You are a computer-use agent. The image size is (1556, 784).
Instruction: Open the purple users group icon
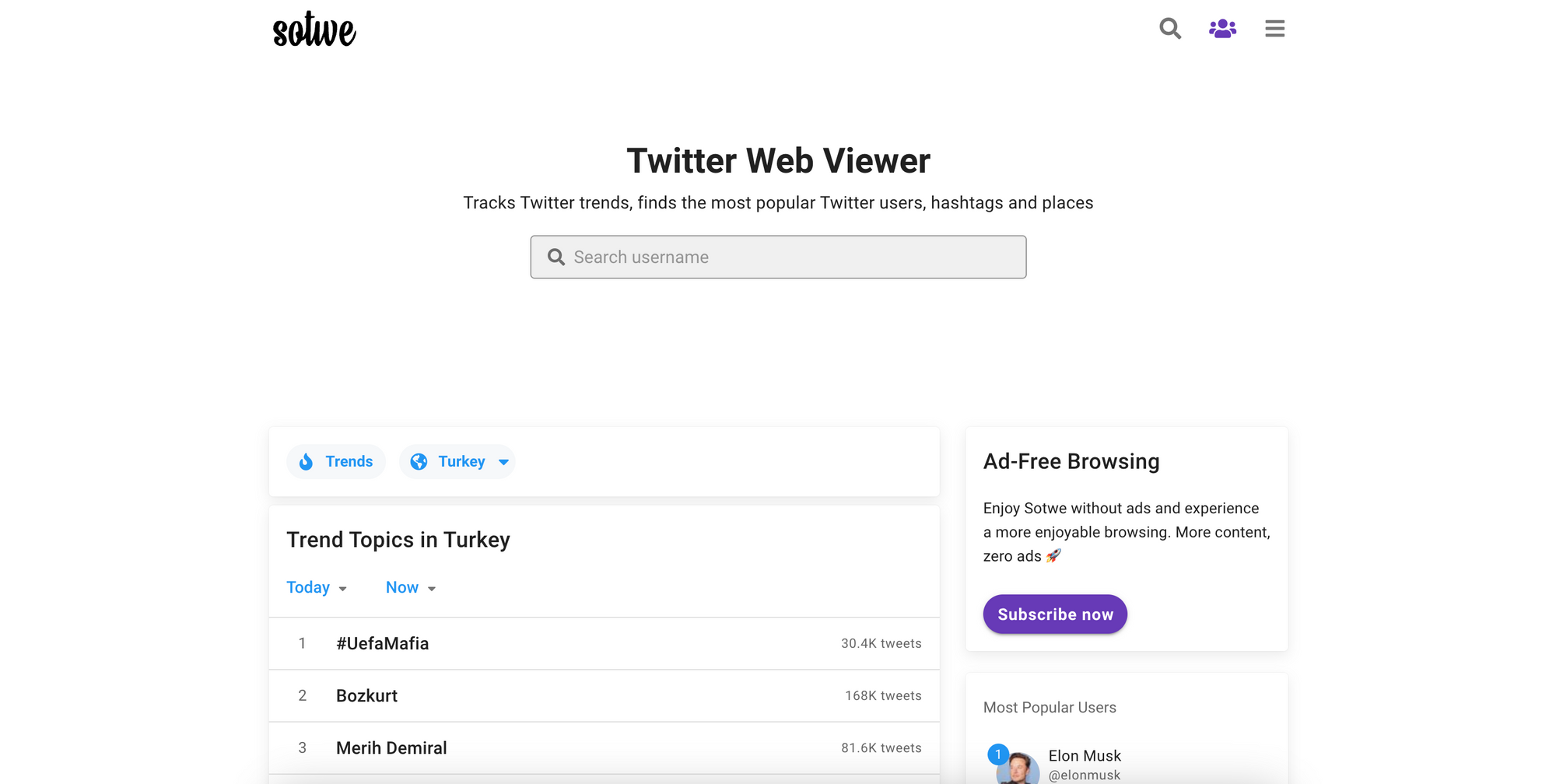(x=1222, y=29)
